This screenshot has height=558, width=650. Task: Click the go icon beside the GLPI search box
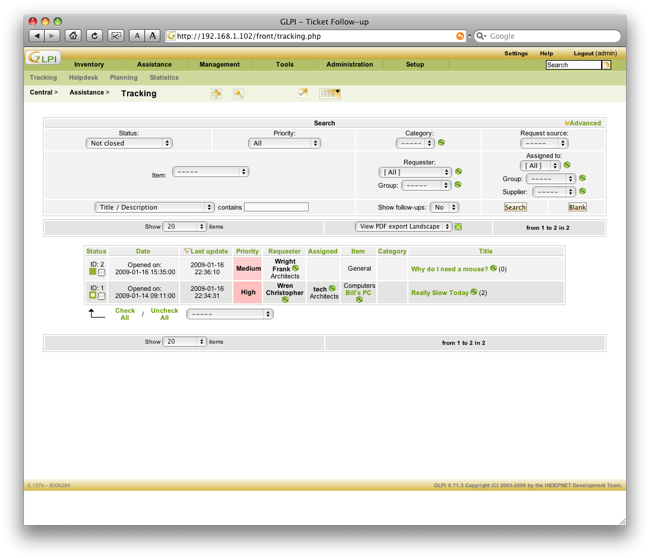[606, 65]
